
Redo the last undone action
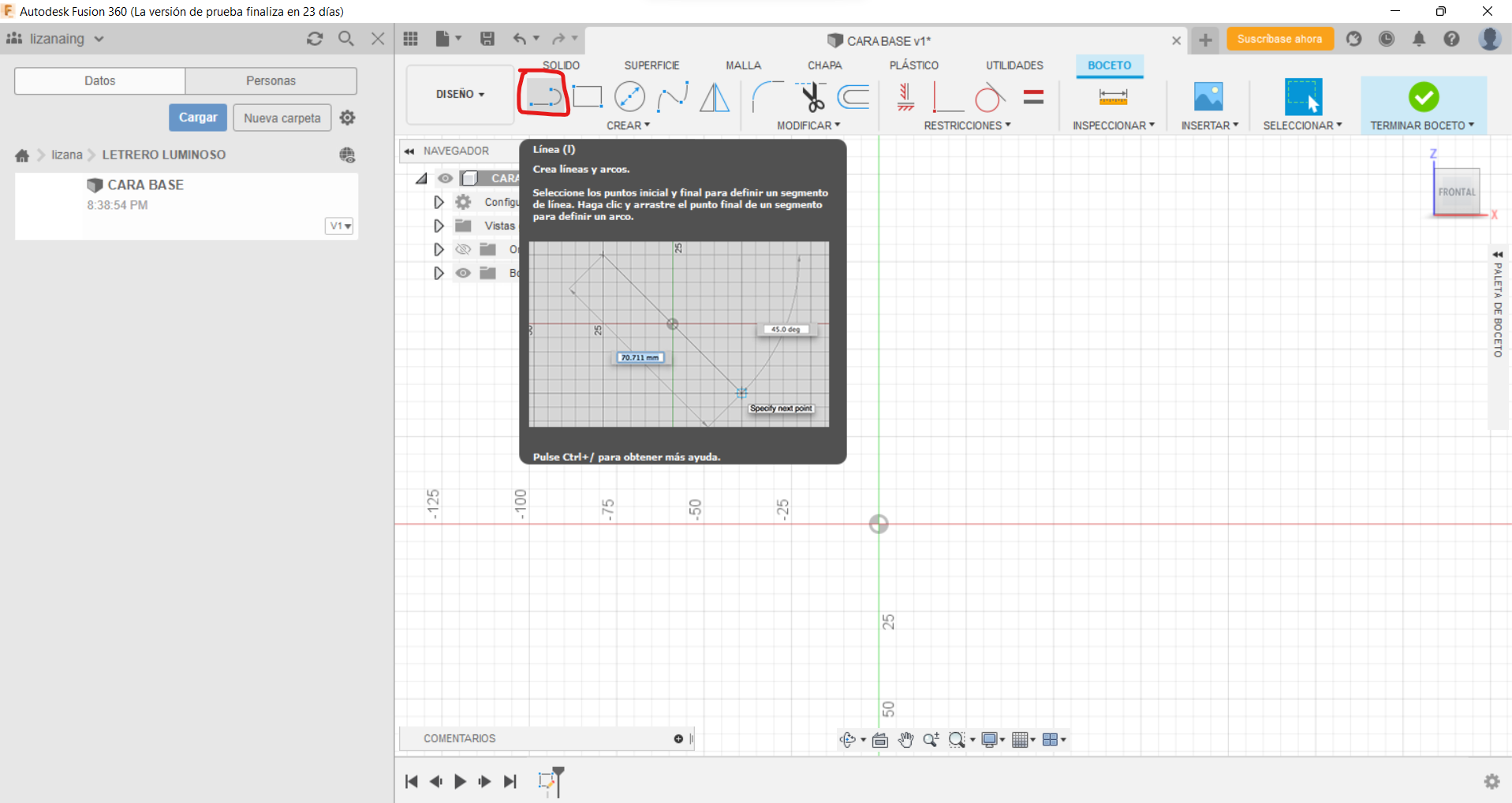click(x=558, y=39)
